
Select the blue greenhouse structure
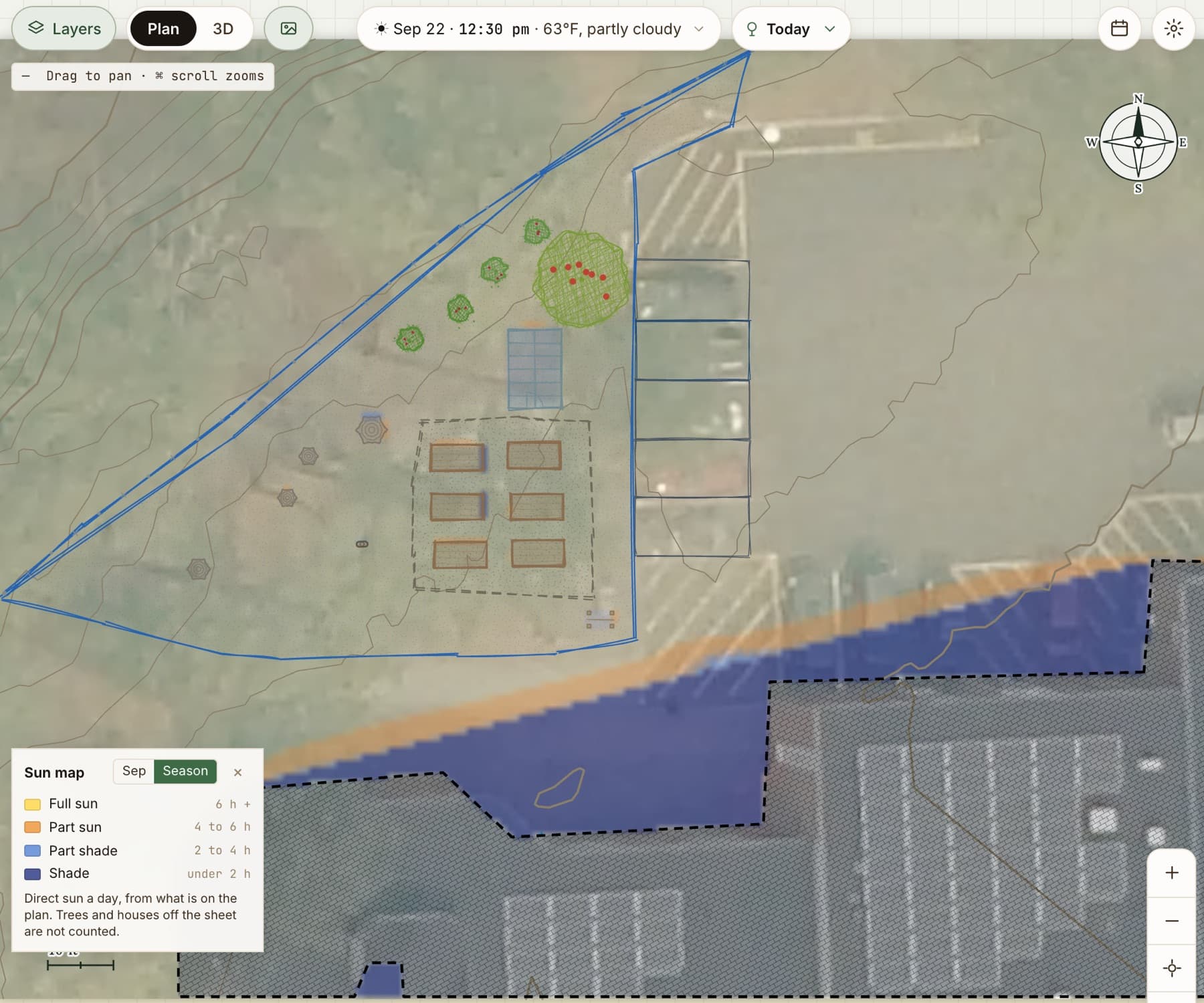pyautogui.click(x=534, y=368)
